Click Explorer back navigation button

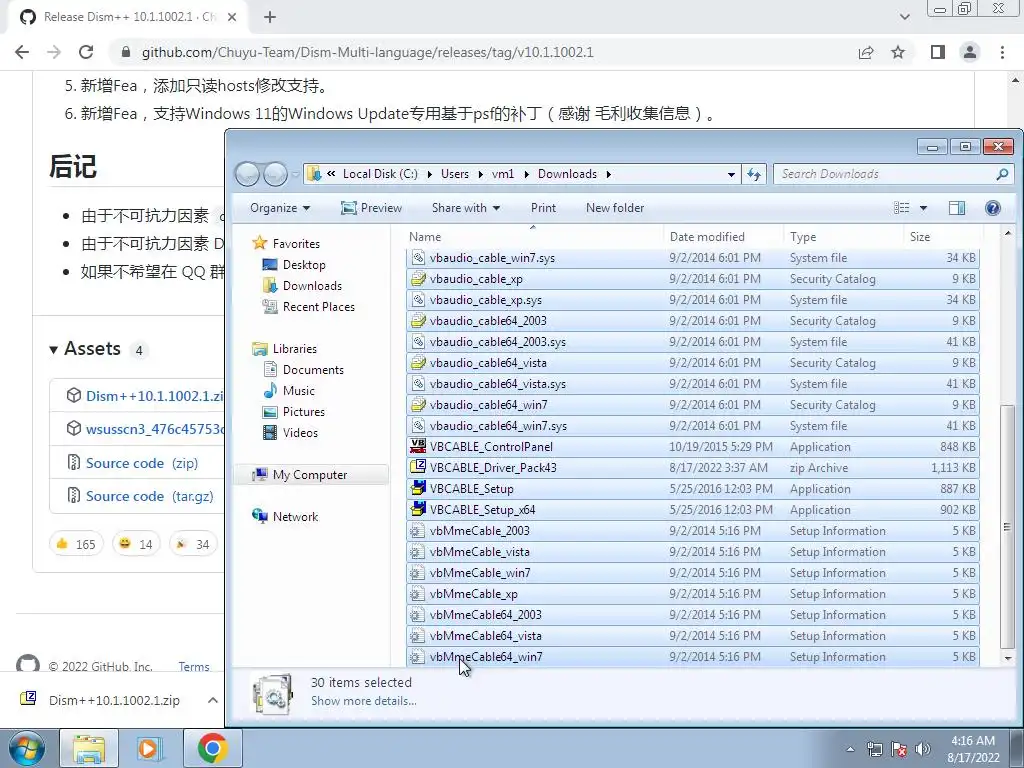coord(248,174)
